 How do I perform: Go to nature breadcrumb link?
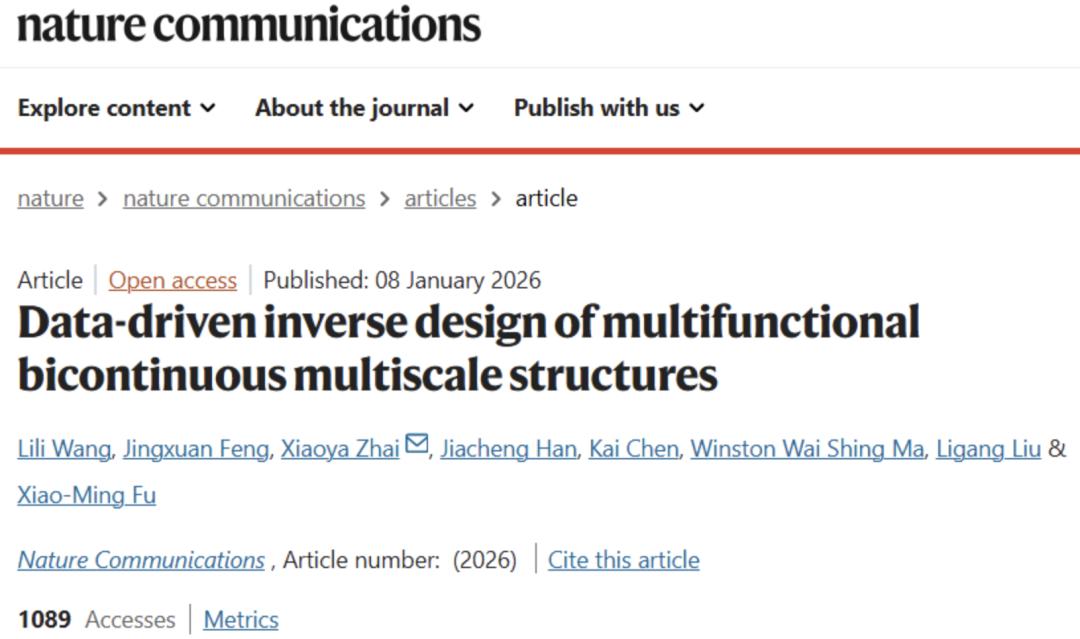(50, 198)
